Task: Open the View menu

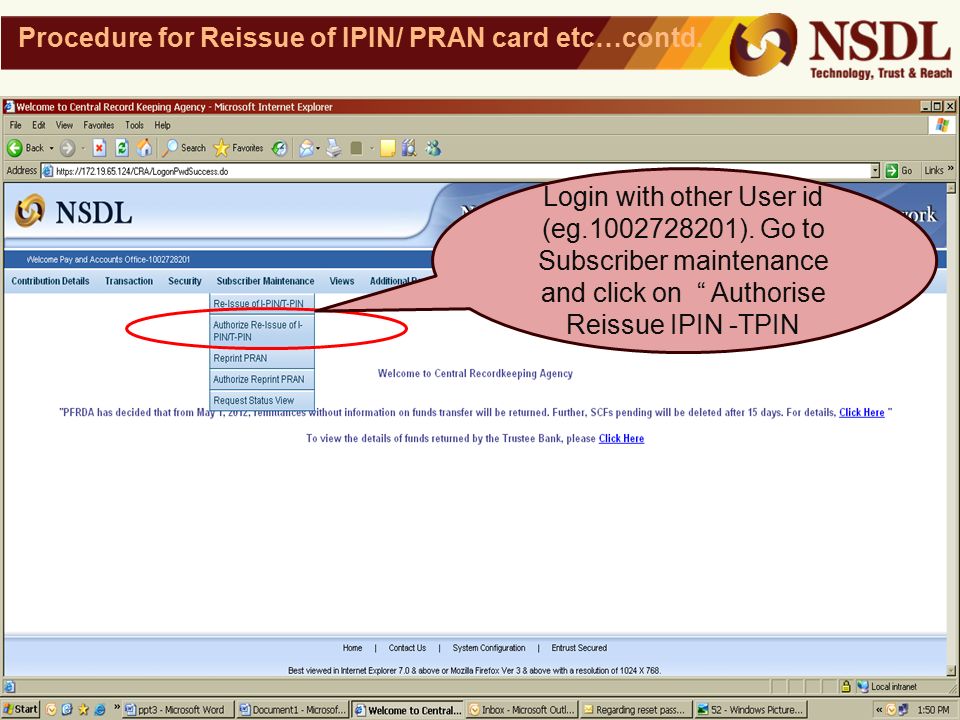Action: tap(64, 125)
